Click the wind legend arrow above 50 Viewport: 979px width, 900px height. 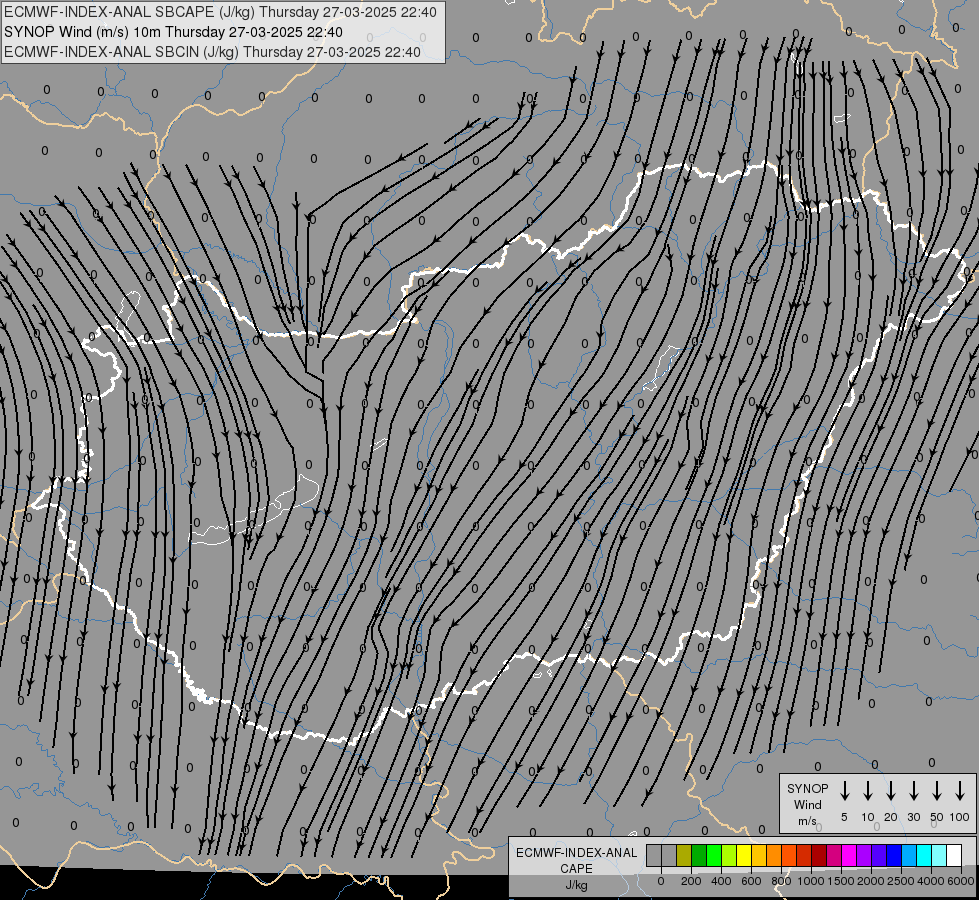(937, 791)
